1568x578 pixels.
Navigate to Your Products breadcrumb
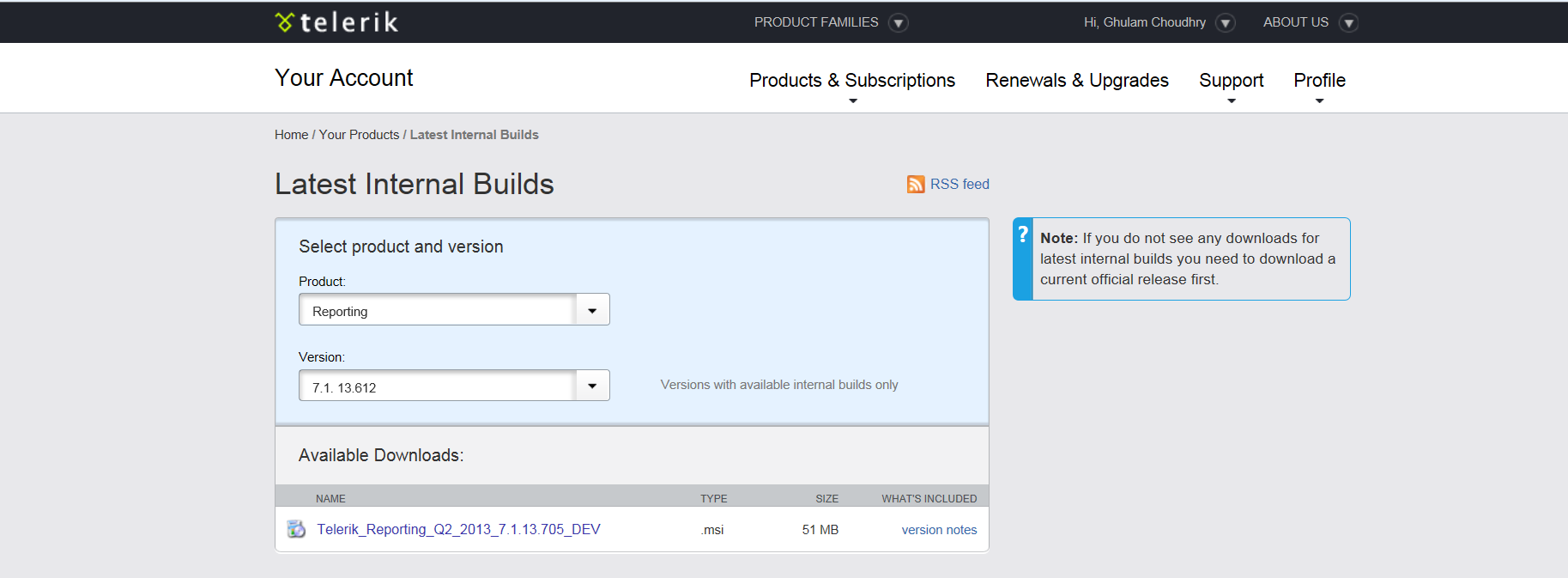tap(359, 135)
